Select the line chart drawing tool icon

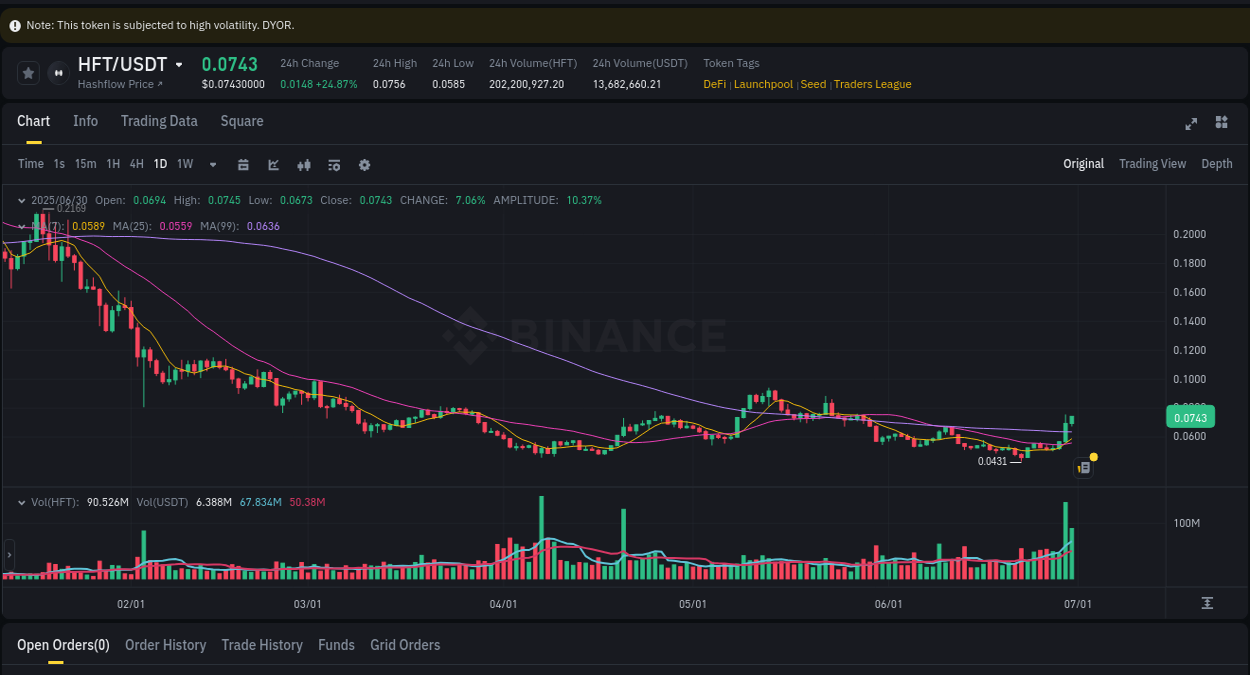click(273, 164)
